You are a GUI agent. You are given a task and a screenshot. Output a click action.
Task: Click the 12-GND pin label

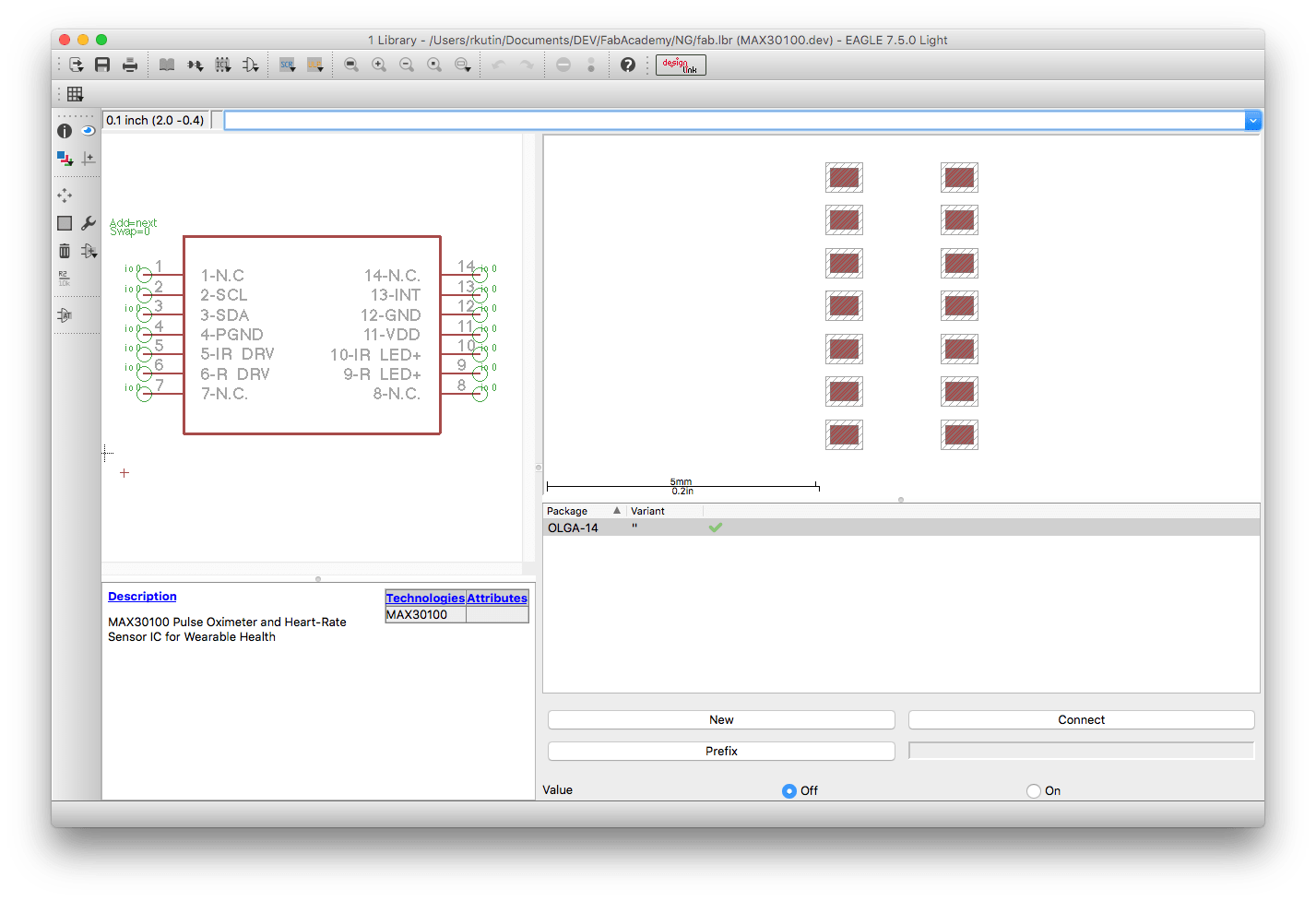[391, 315]
